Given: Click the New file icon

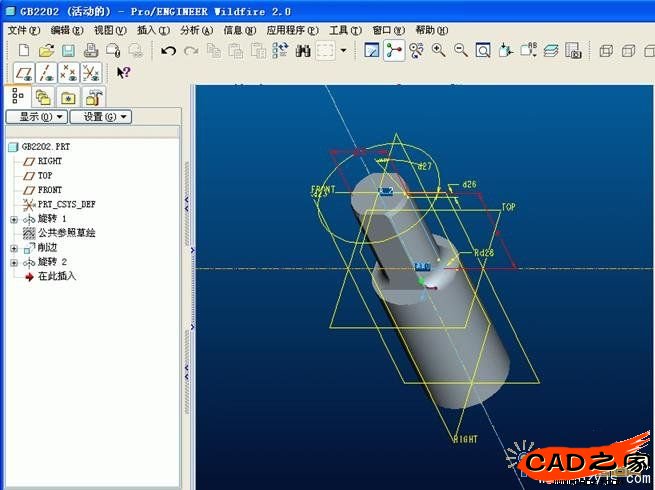Looking at the screenshot, I should tap(21, 50).
